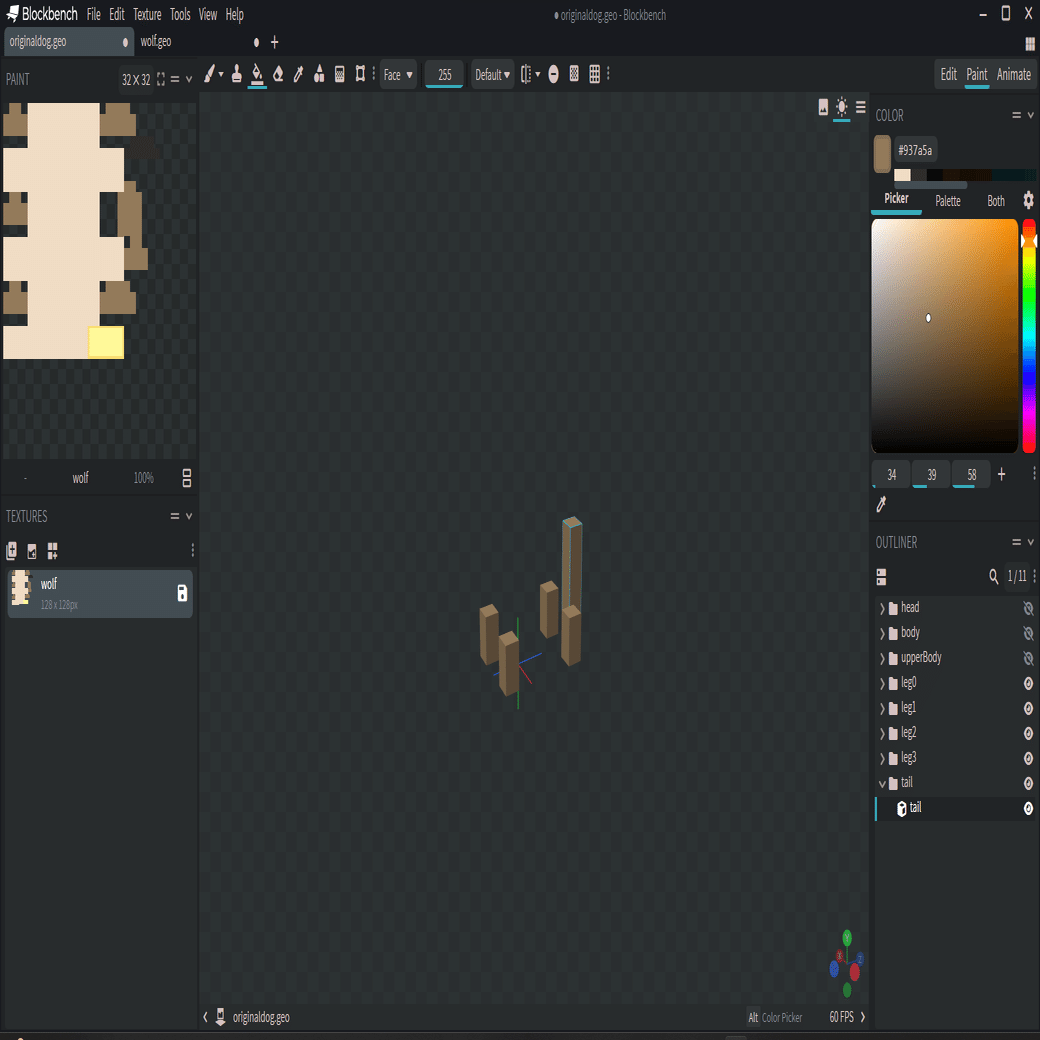Switch to Edit mode
The width and height of the screenshot is (1040, 1040).
pos(948,74)
